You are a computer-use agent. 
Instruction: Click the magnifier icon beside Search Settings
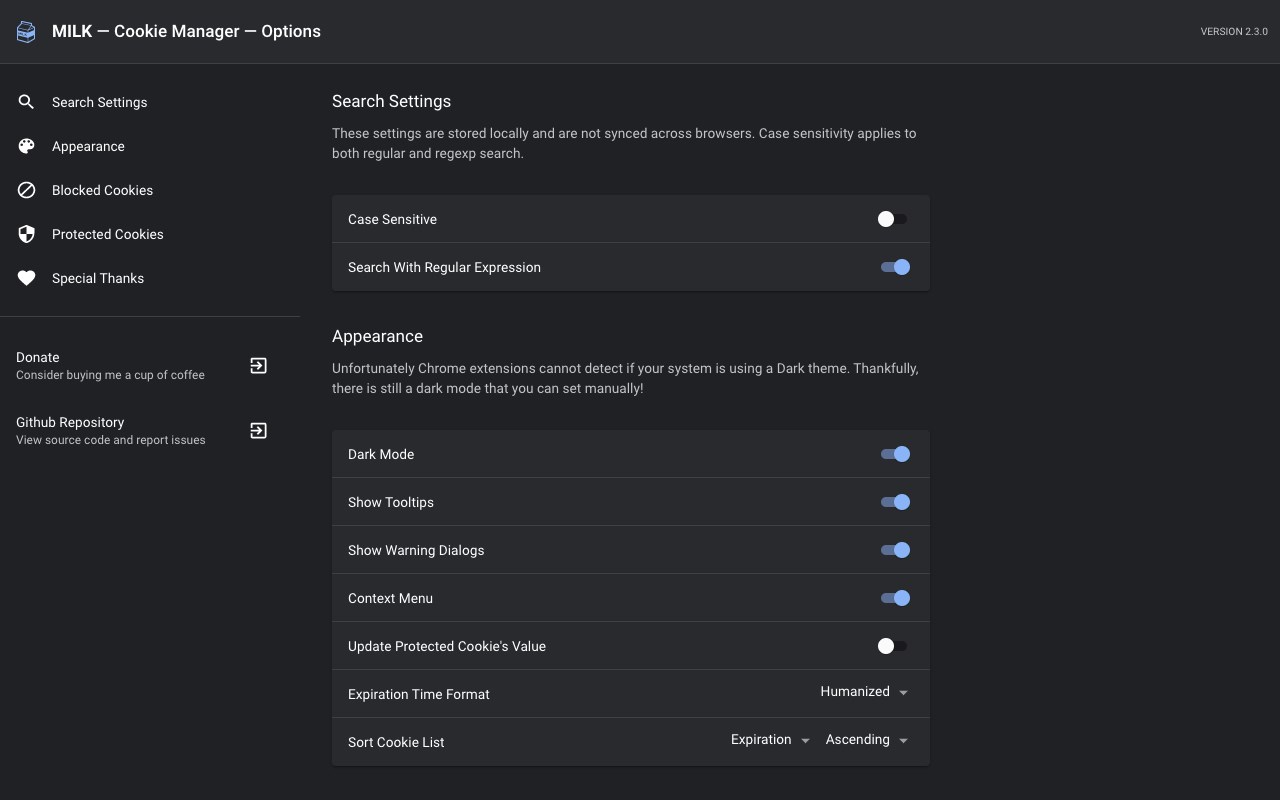27,102
